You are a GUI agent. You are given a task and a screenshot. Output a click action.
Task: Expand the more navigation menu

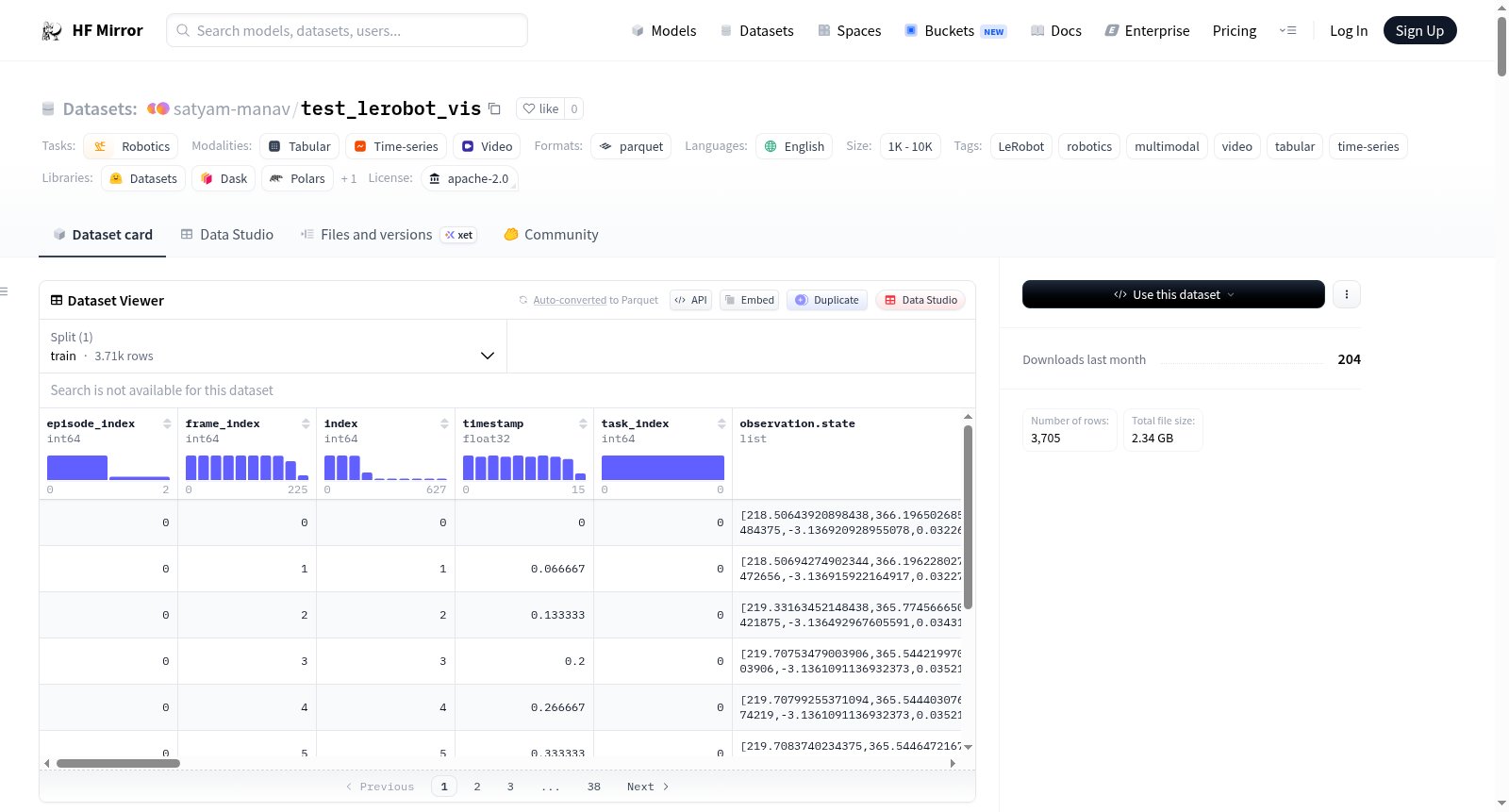pyautogui.click(x=1287, y=30)
